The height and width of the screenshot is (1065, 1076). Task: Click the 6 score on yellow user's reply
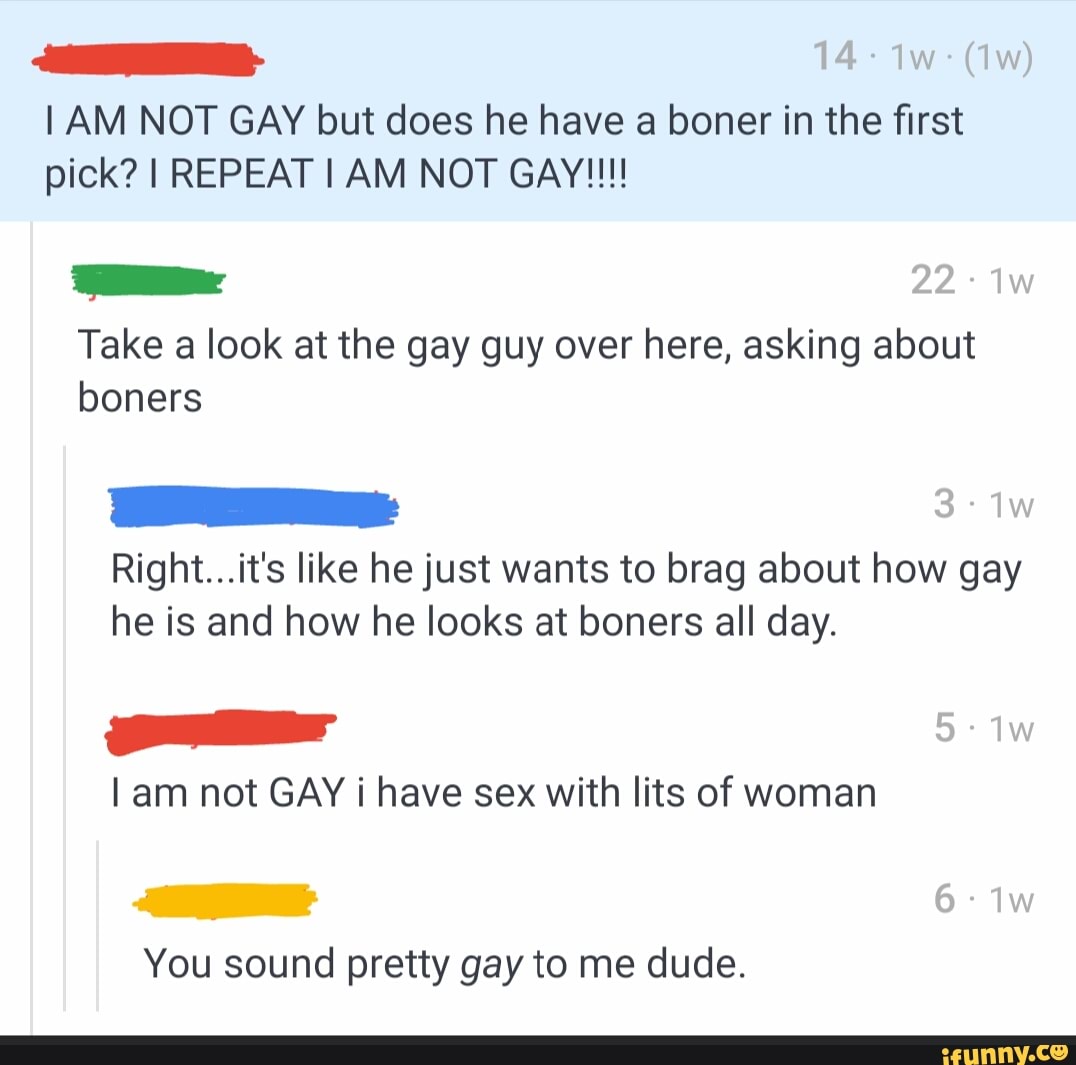(944, 899)
